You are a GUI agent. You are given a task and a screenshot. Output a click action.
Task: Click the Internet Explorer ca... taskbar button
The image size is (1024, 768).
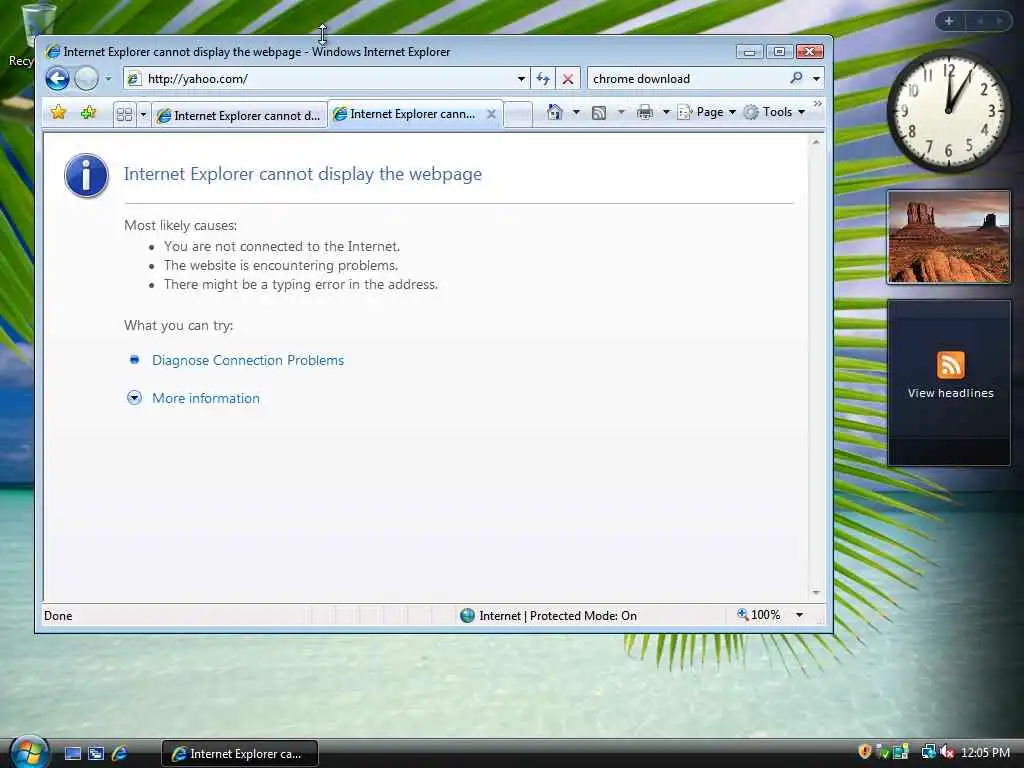click(240, 754)
